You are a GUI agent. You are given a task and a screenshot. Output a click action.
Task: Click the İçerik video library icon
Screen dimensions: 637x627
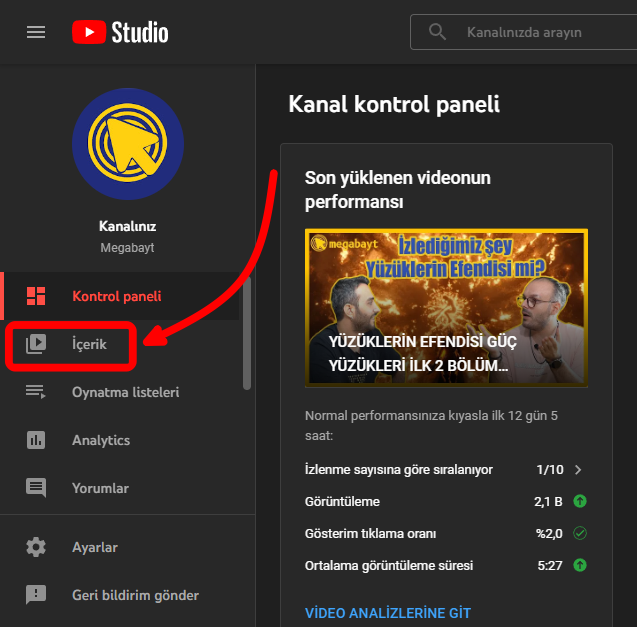[x=36, y=344]
